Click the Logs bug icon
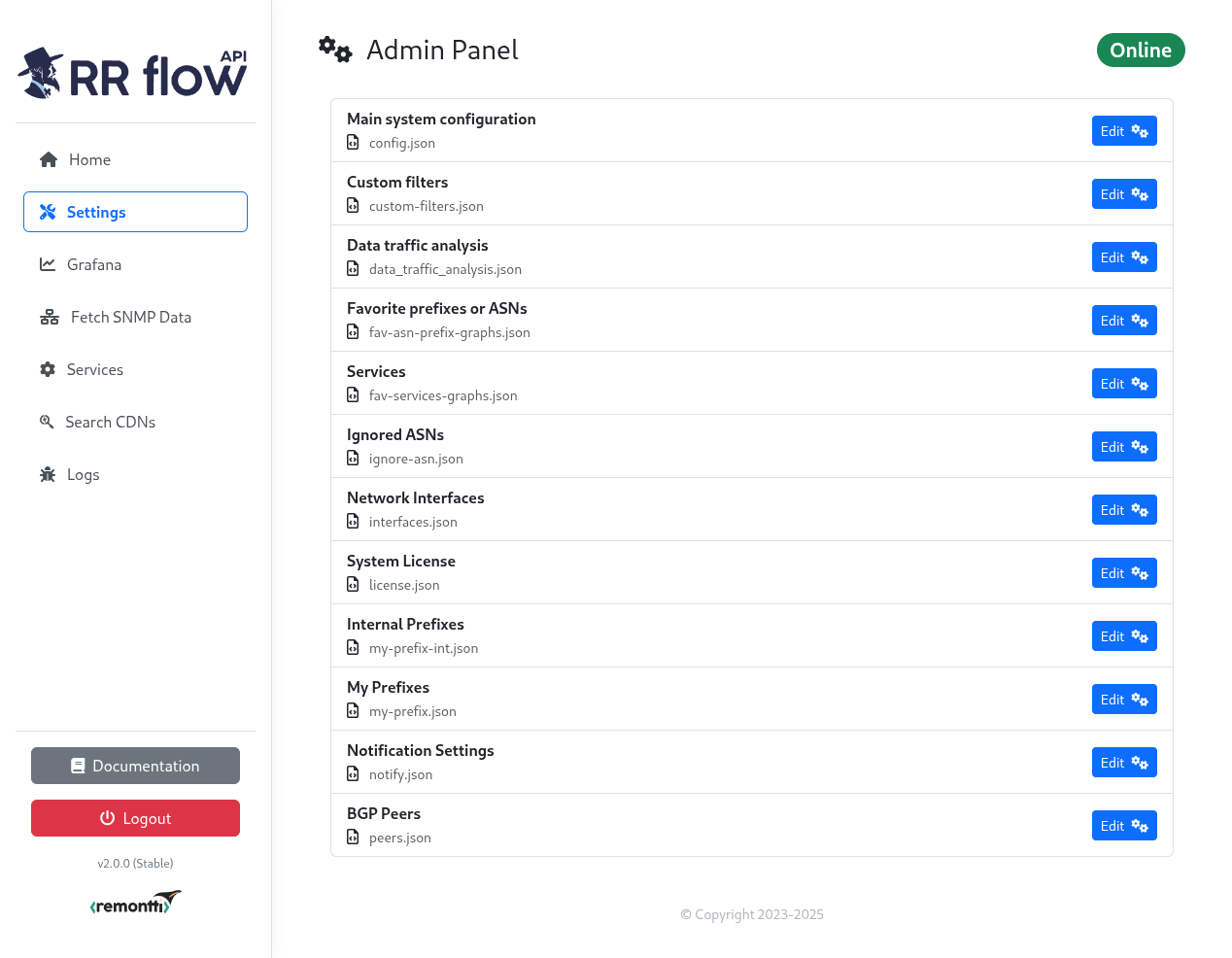Screen dimensions: 1232x958 (48, 474)
